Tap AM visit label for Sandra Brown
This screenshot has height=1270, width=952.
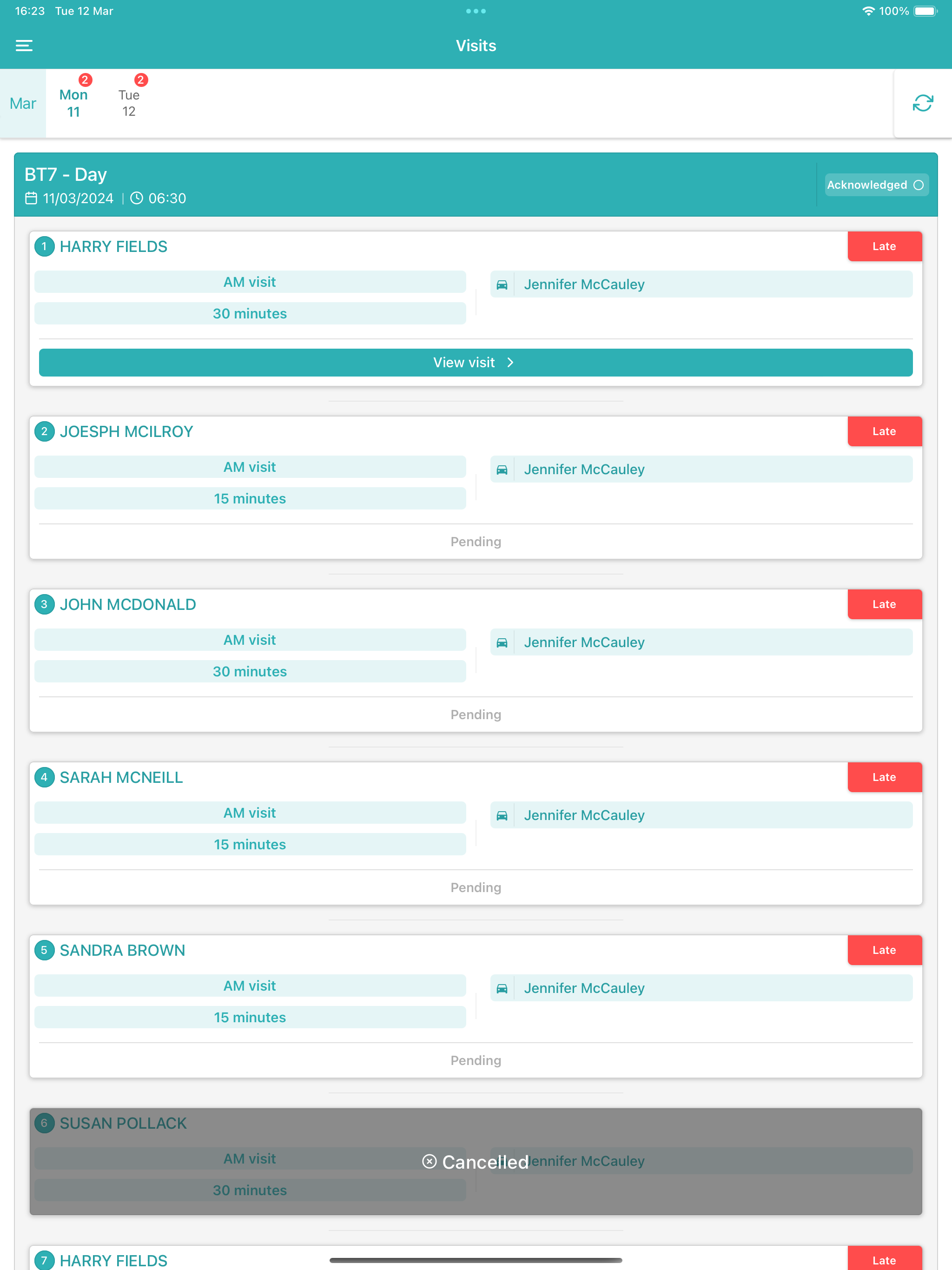click(250, 985)
